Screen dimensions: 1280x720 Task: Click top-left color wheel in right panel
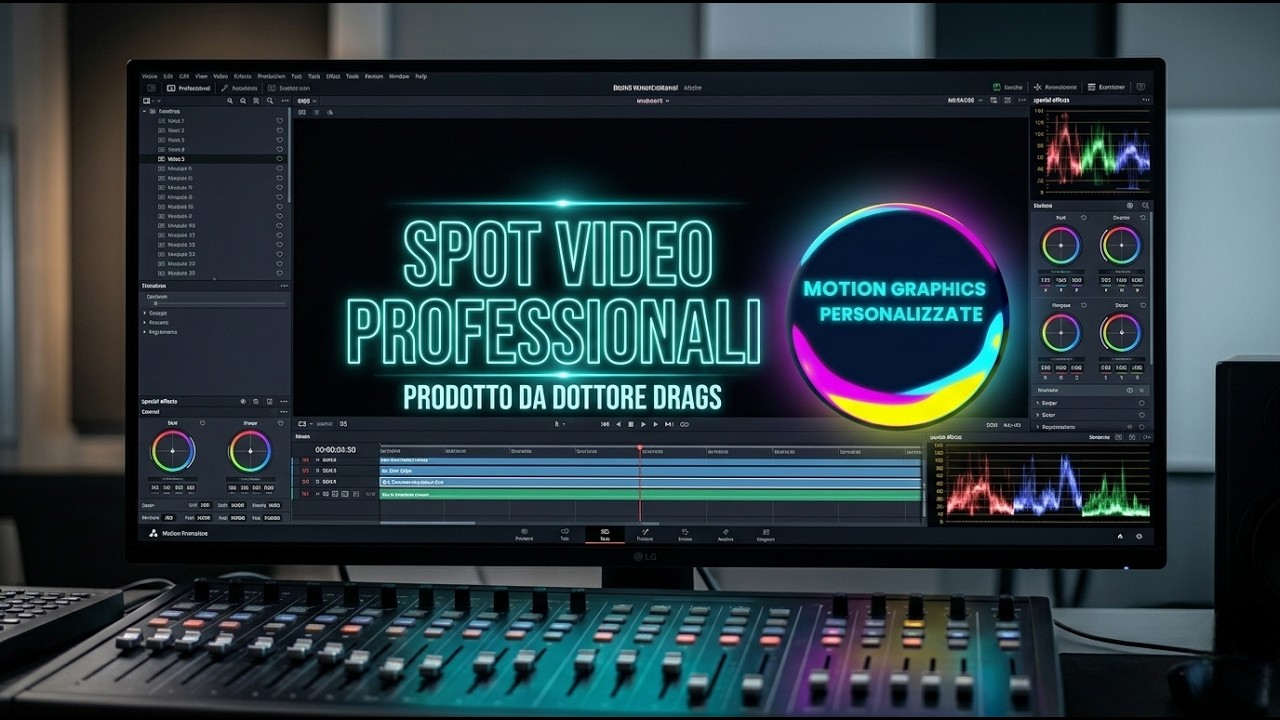click(1061, 245)
